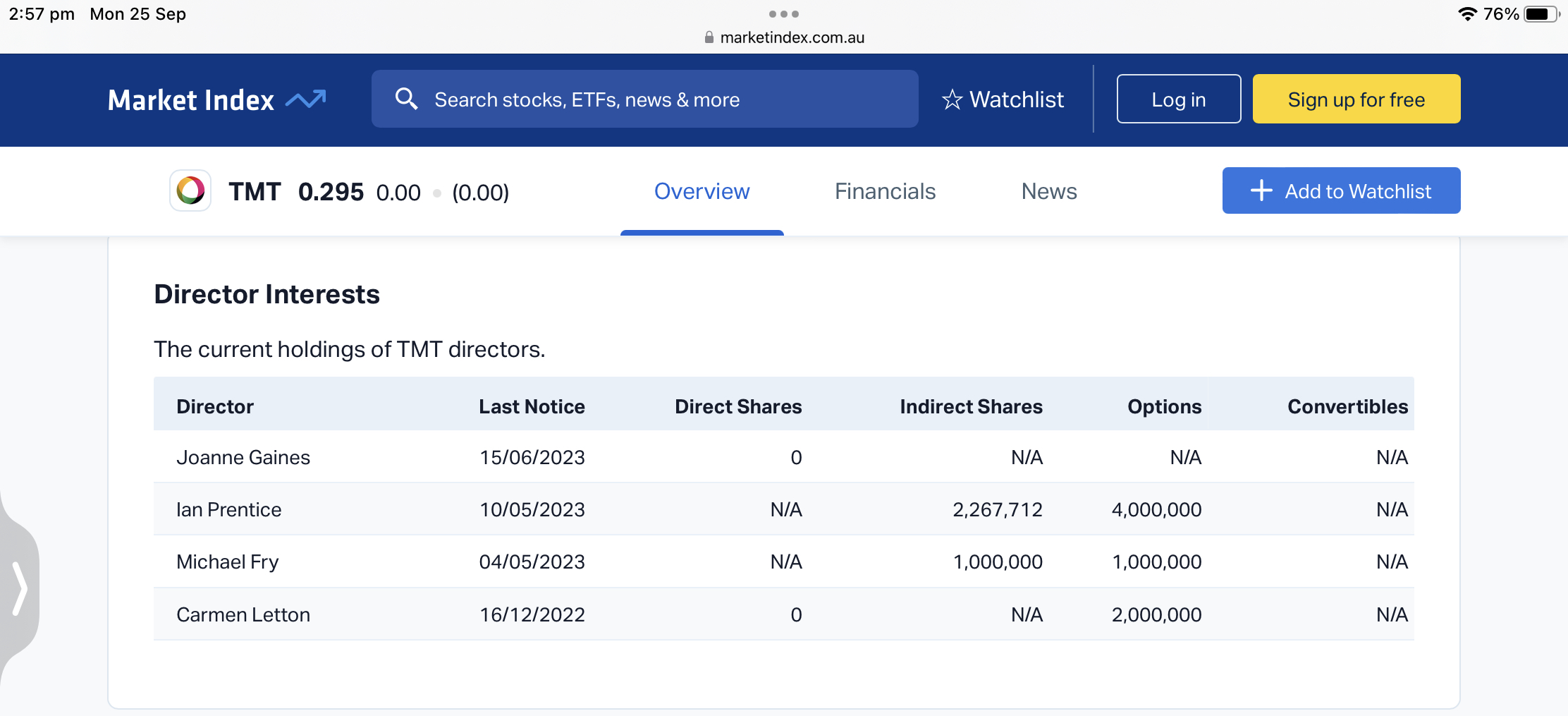Click the Last Notice column header

pos(532,406)
